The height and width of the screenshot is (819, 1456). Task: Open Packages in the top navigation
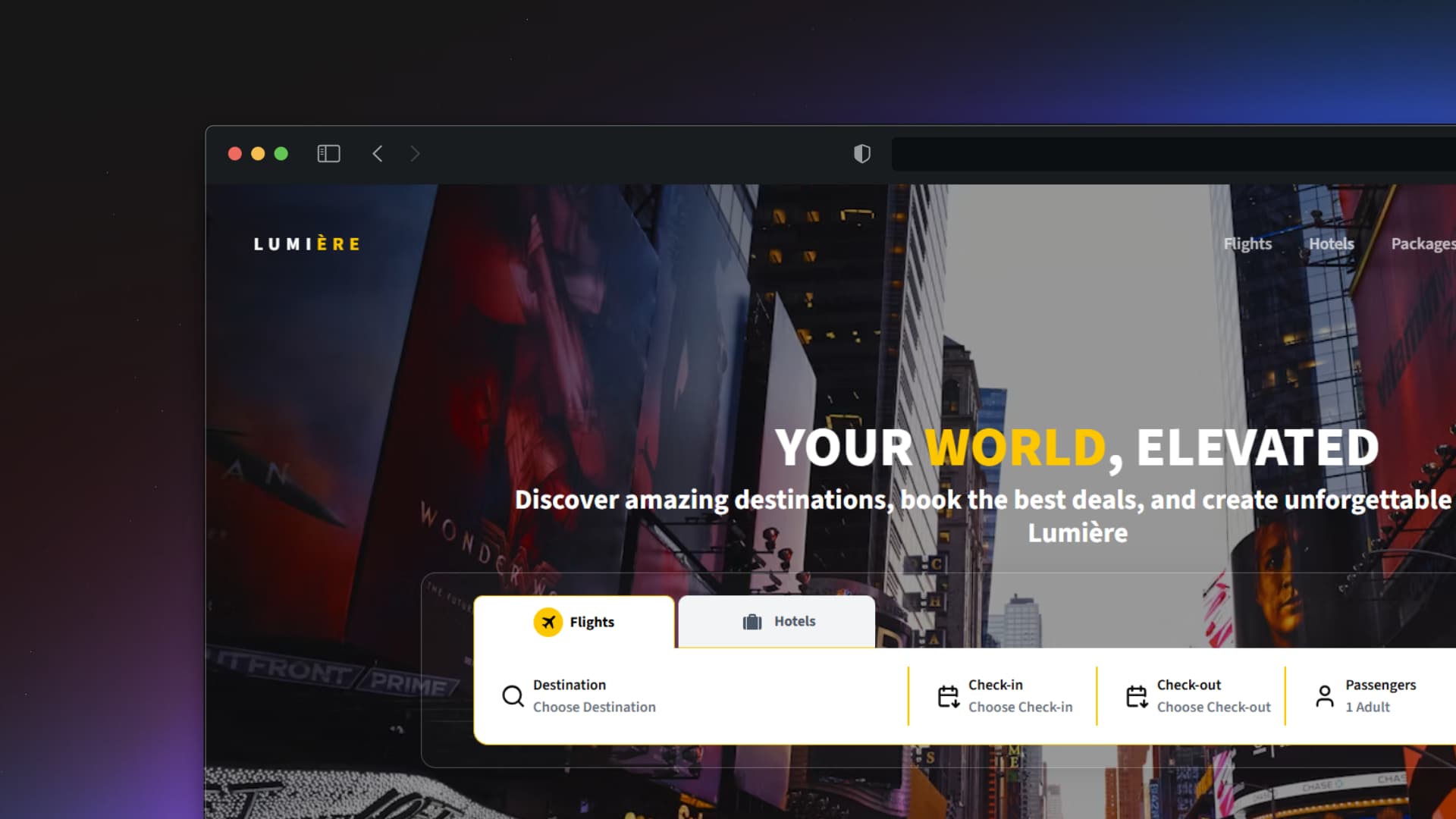pos(1423,243)
